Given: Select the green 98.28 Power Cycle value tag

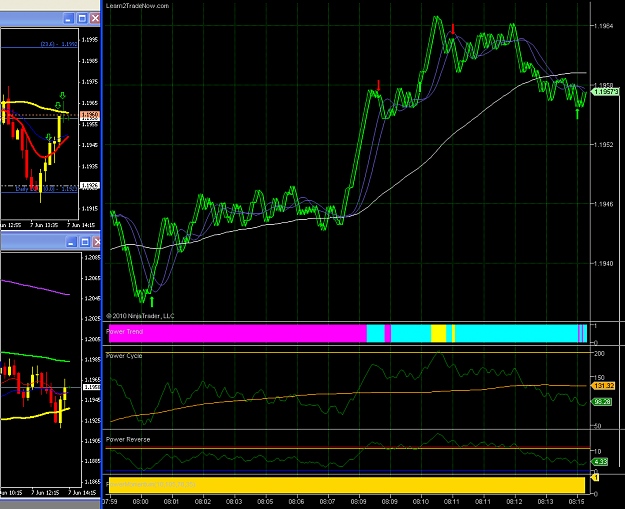Looking at the screenshot, I should [x=602, y=402].
